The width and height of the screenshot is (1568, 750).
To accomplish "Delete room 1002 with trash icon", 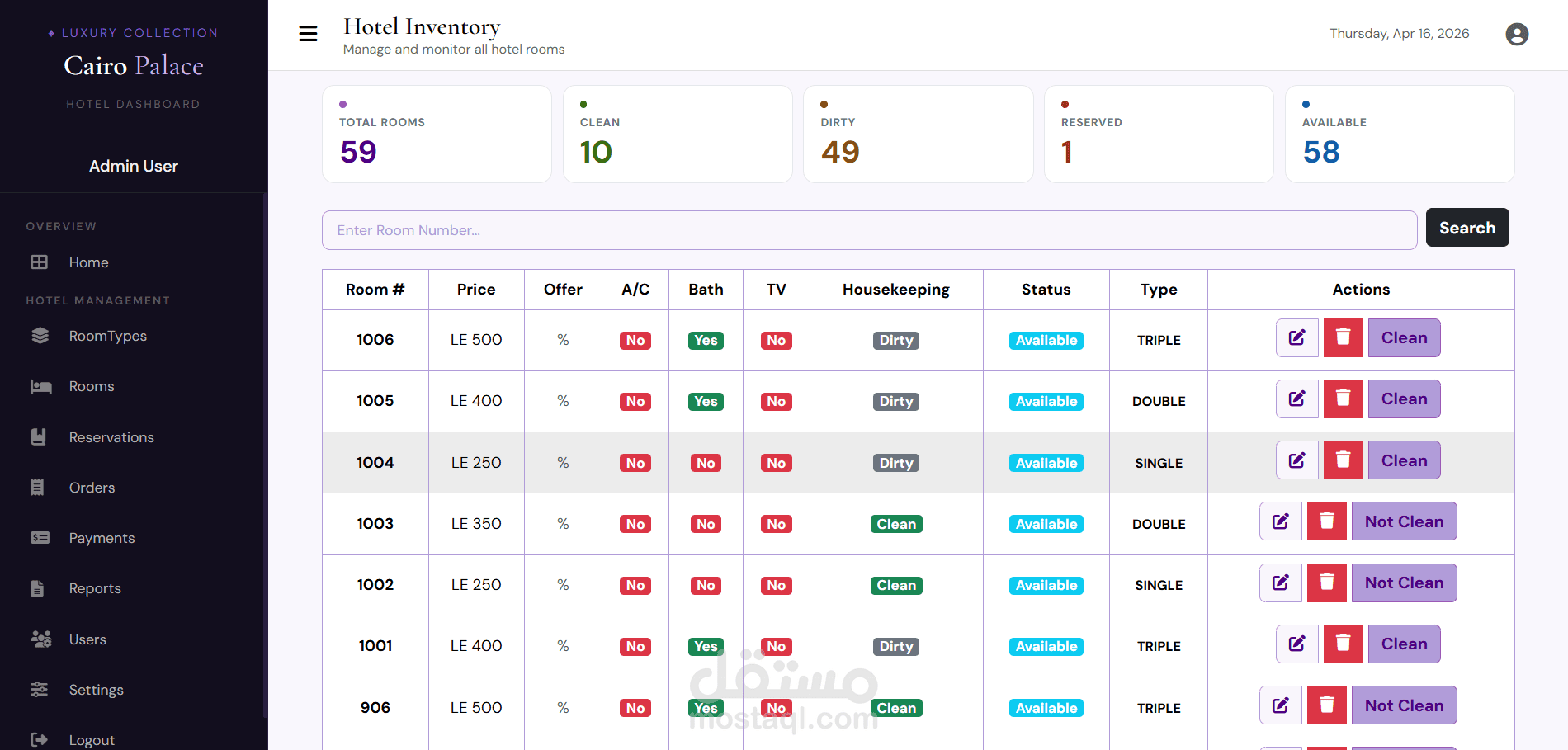I will click(x=1327, y=583).
